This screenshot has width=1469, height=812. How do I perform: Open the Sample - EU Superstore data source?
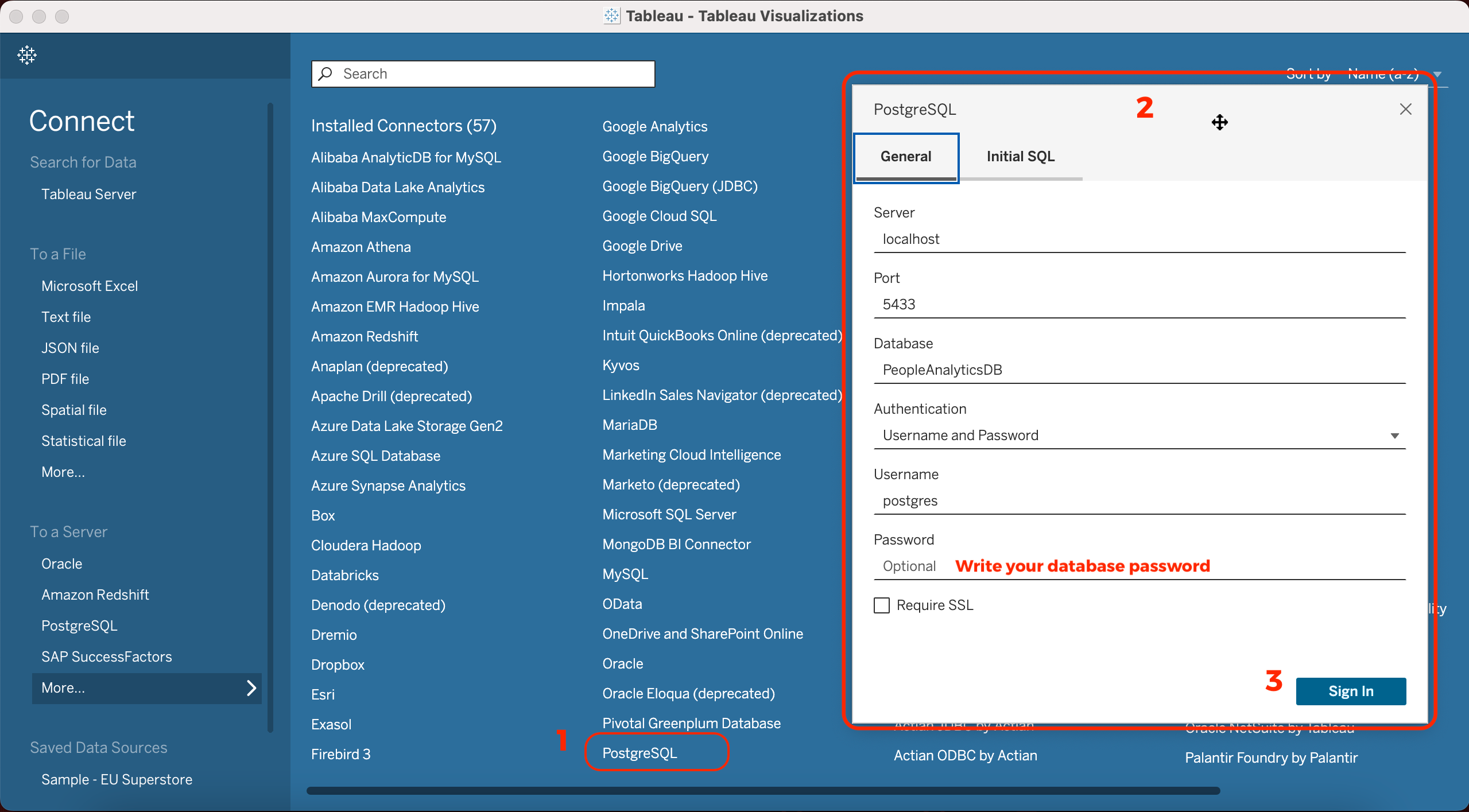point(117,779)
